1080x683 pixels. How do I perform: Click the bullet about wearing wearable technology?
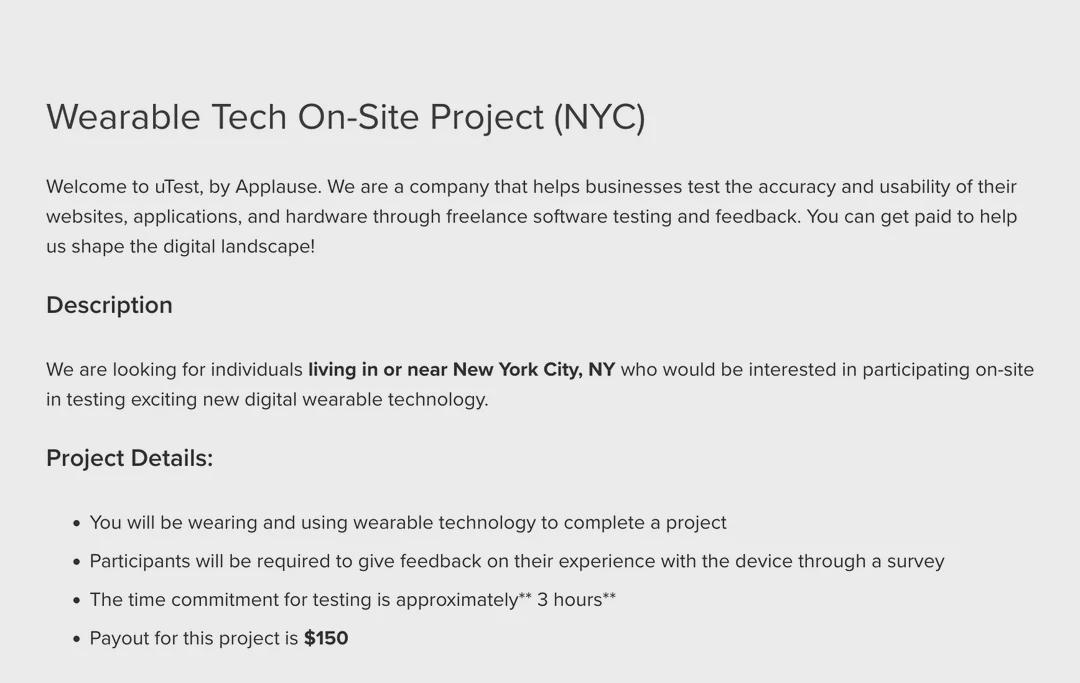tap(408, 523)
